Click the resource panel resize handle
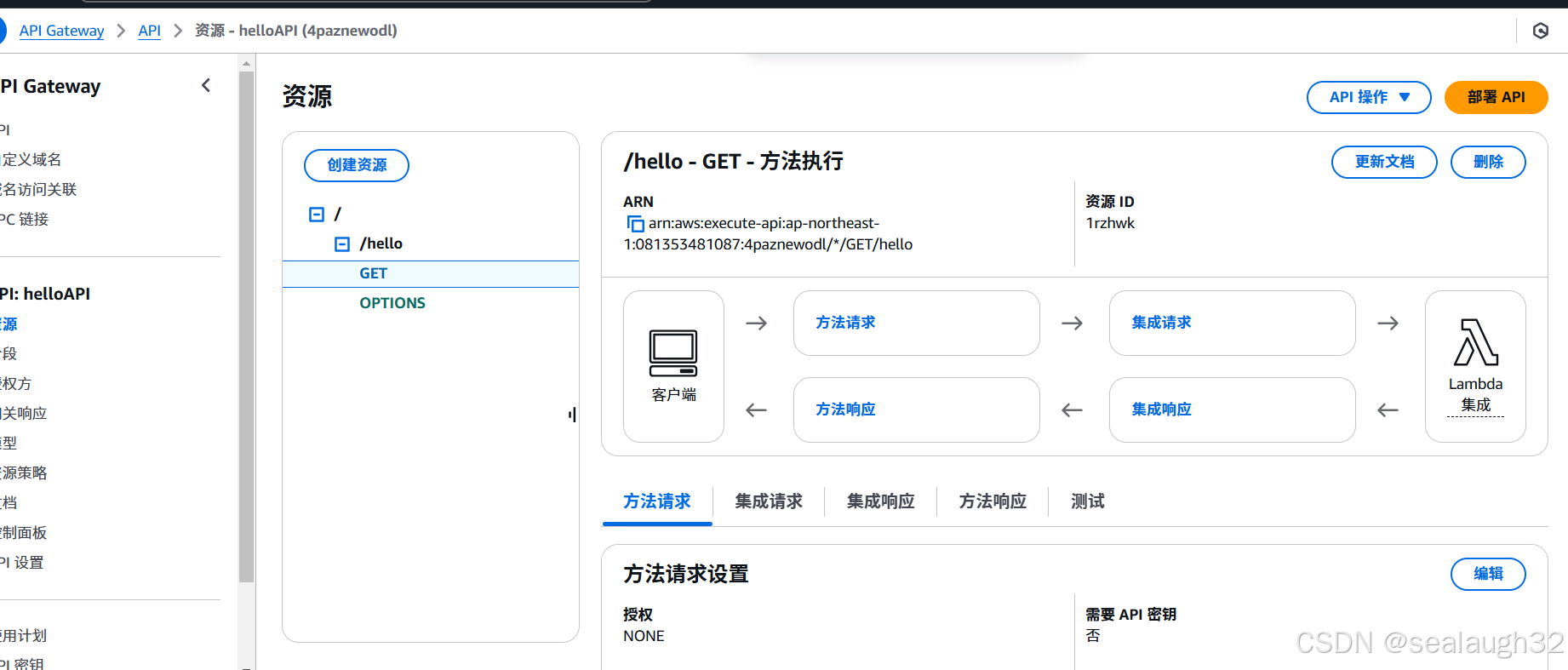This screenshot has height=670, width=1568. pos(572,415)
